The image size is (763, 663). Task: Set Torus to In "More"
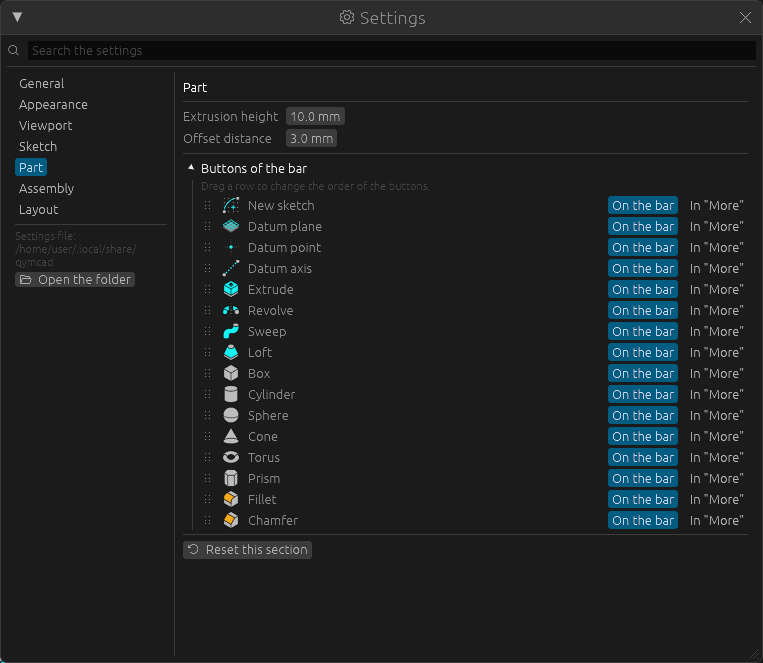click(716, 457)
